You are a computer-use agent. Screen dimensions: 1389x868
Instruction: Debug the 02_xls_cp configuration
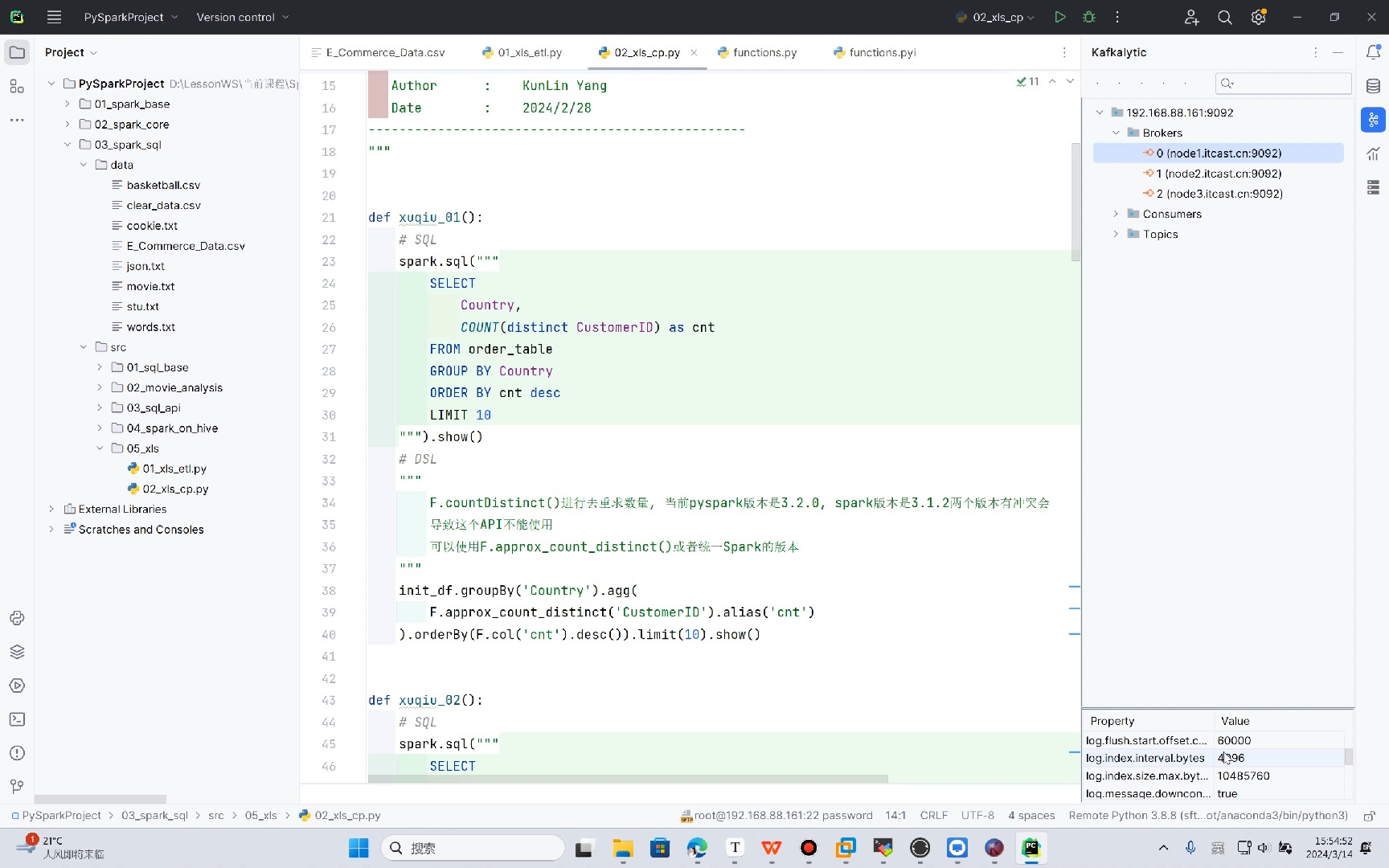pos(1089,17)
